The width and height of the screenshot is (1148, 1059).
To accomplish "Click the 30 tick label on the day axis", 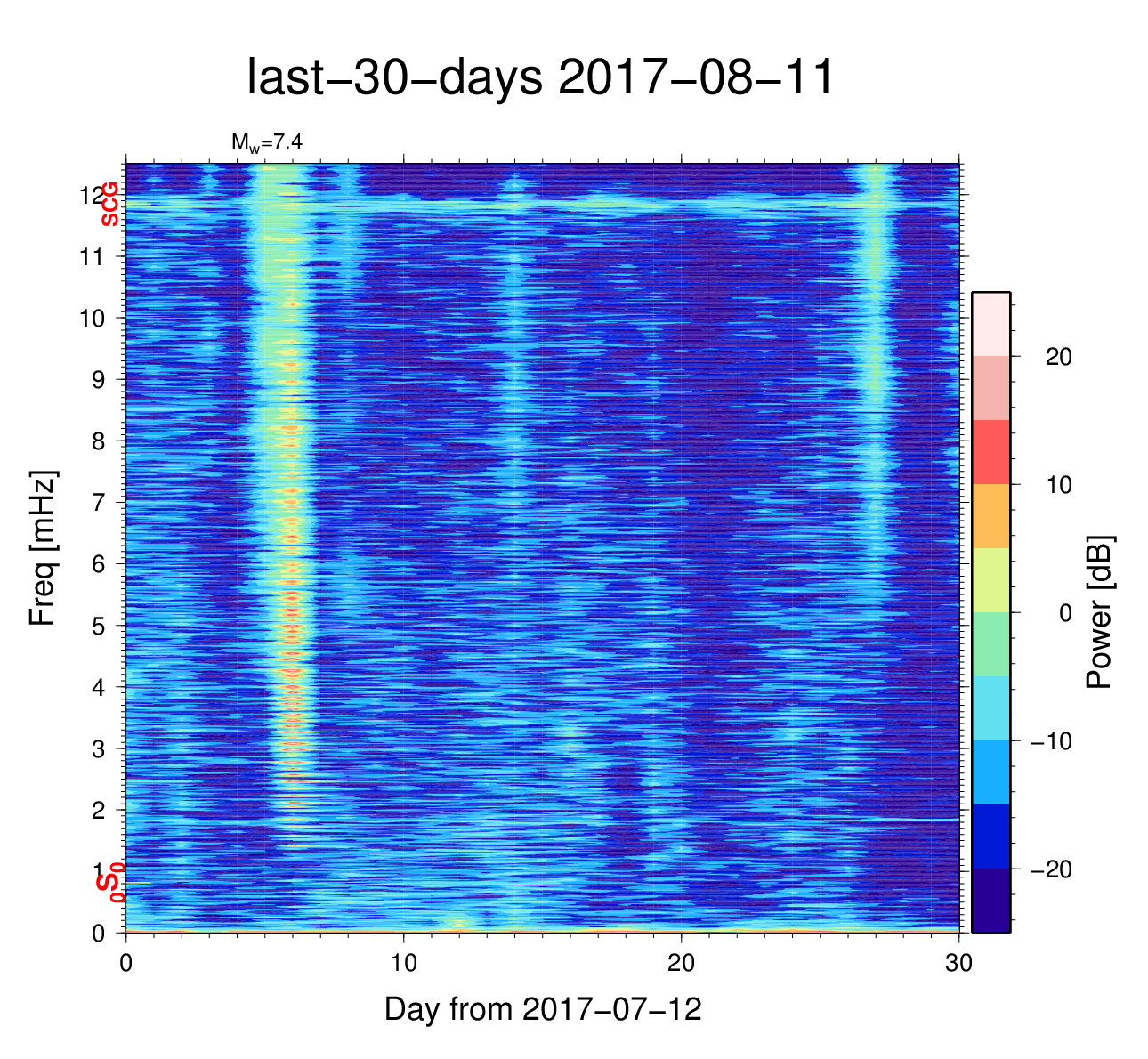I will pyautogui.click(x=958, y=964).
